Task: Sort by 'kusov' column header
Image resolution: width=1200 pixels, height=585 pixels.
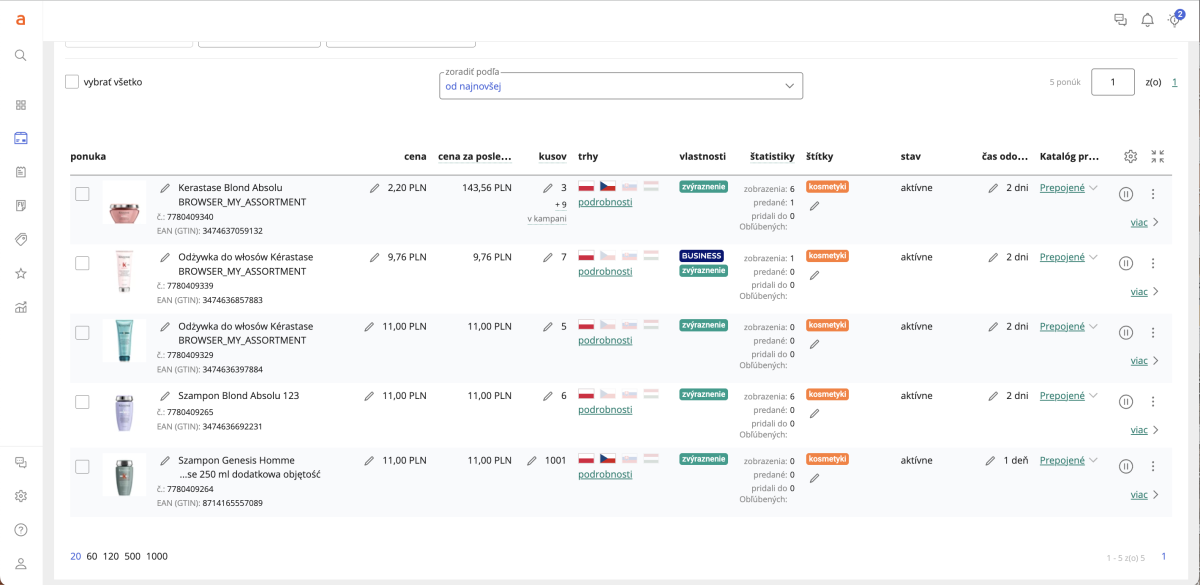Action: point(553,156)
